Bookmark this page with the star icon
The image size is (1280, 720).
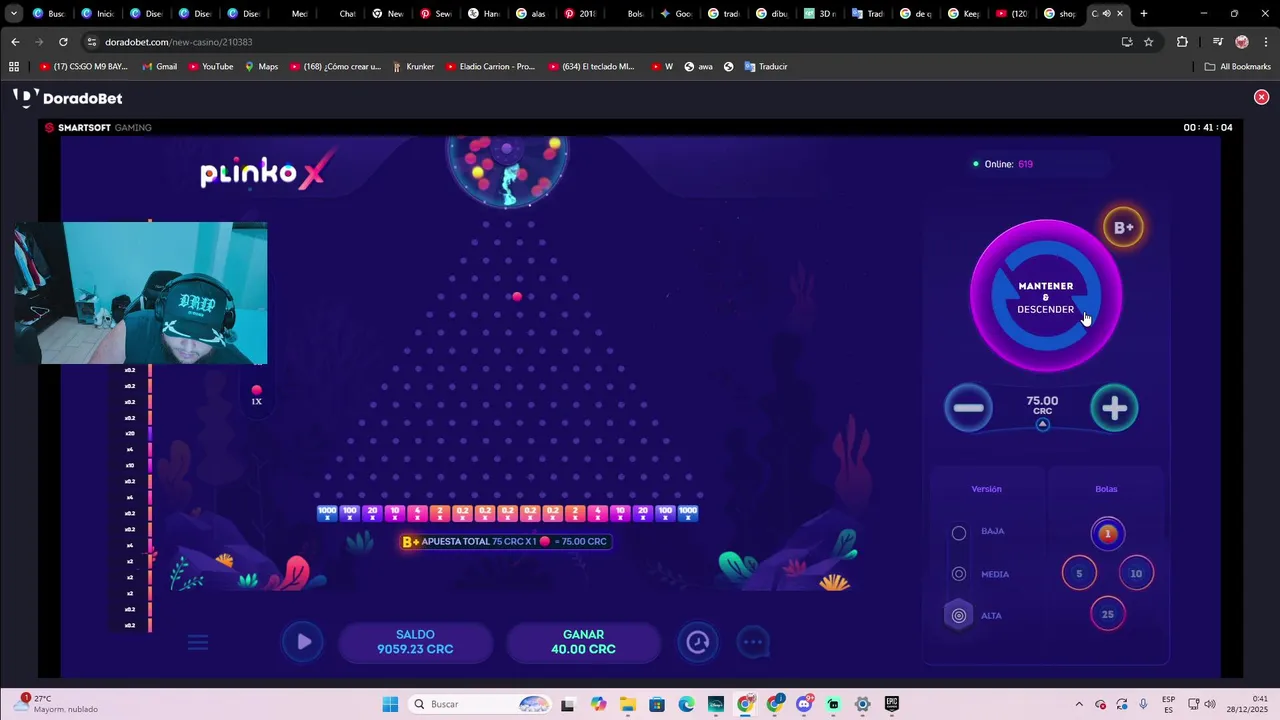click(1149, 42)
